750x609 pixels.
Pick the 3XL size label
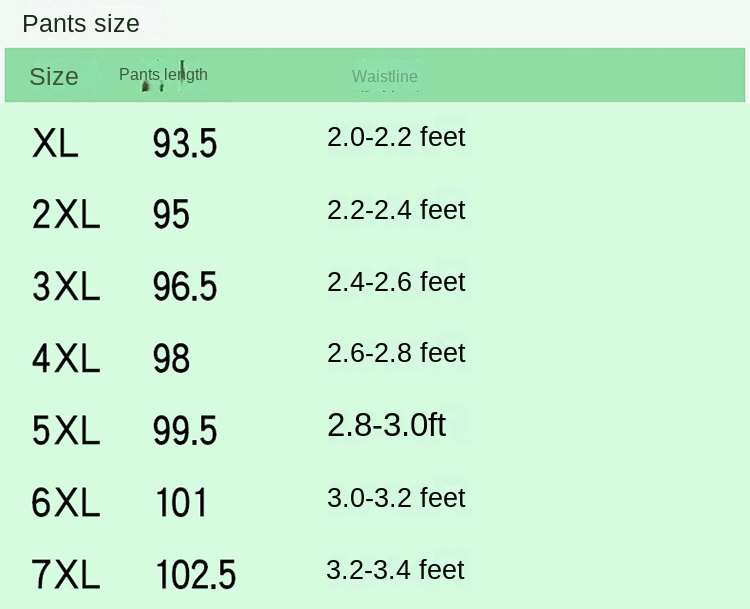pos(66,287)
